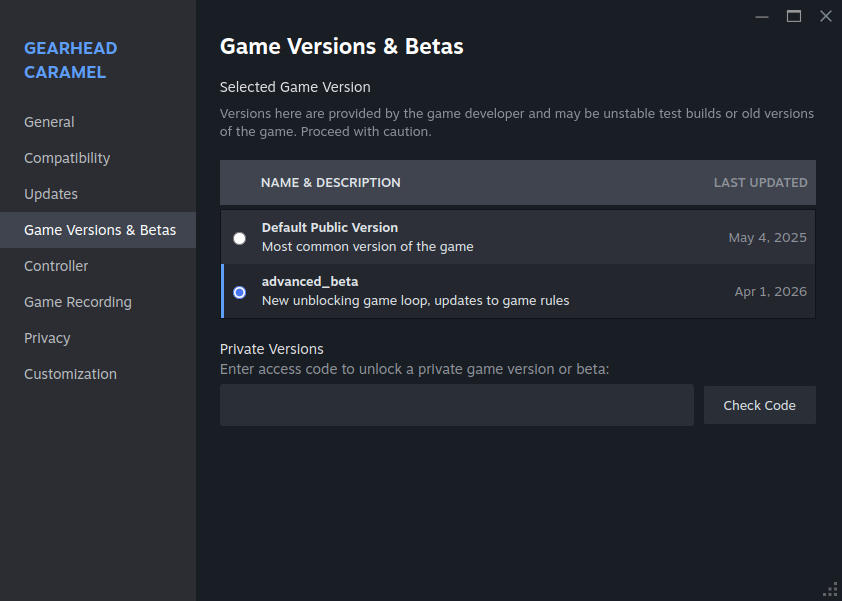Close the game properties window
Viewport: 842px width, 601px height.
click(x=825, y=16)
